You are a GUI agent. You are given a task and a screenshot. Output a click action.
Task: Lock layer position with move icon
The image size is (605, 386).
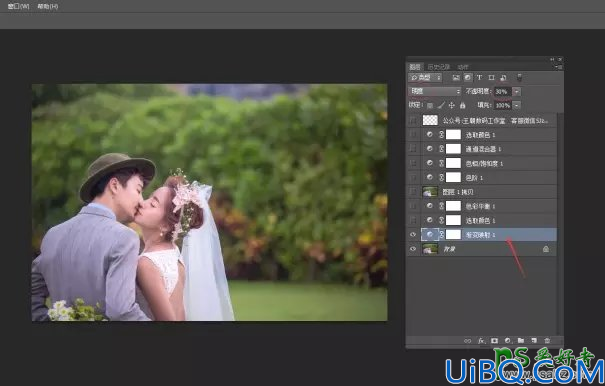[x=451, y=105]
